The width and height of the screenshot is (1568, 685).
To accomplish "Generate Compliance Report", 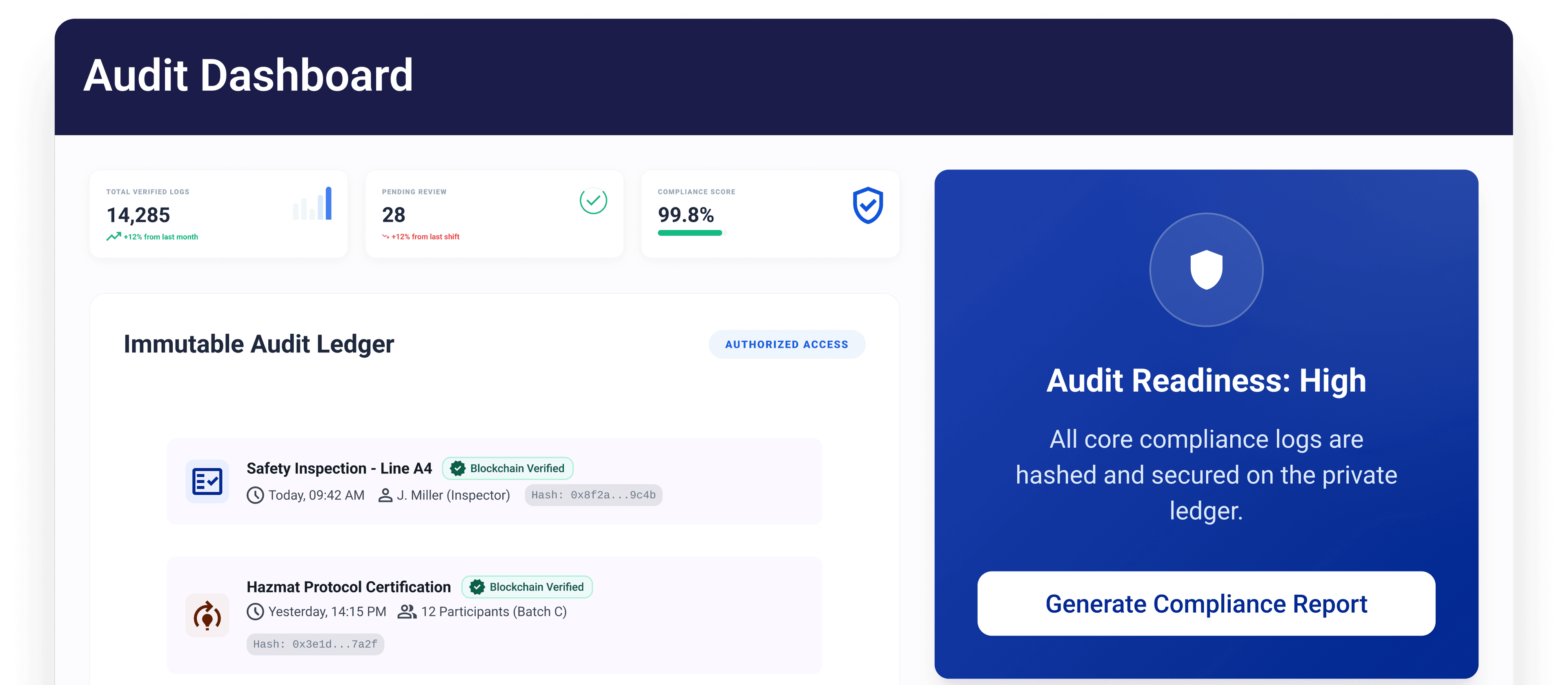I will [1206, 603].
